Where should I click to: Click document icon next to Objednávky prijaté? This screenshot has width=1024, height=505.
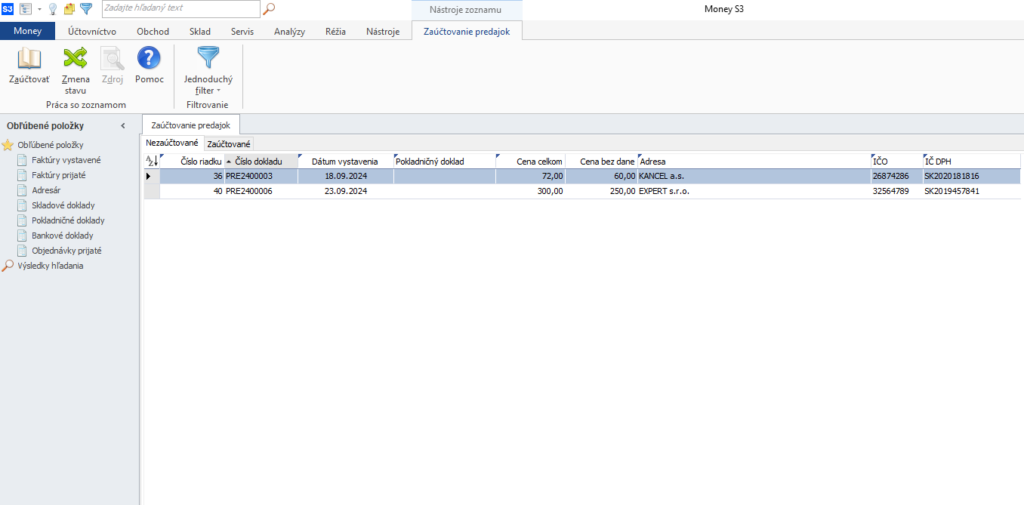[22, 250]
